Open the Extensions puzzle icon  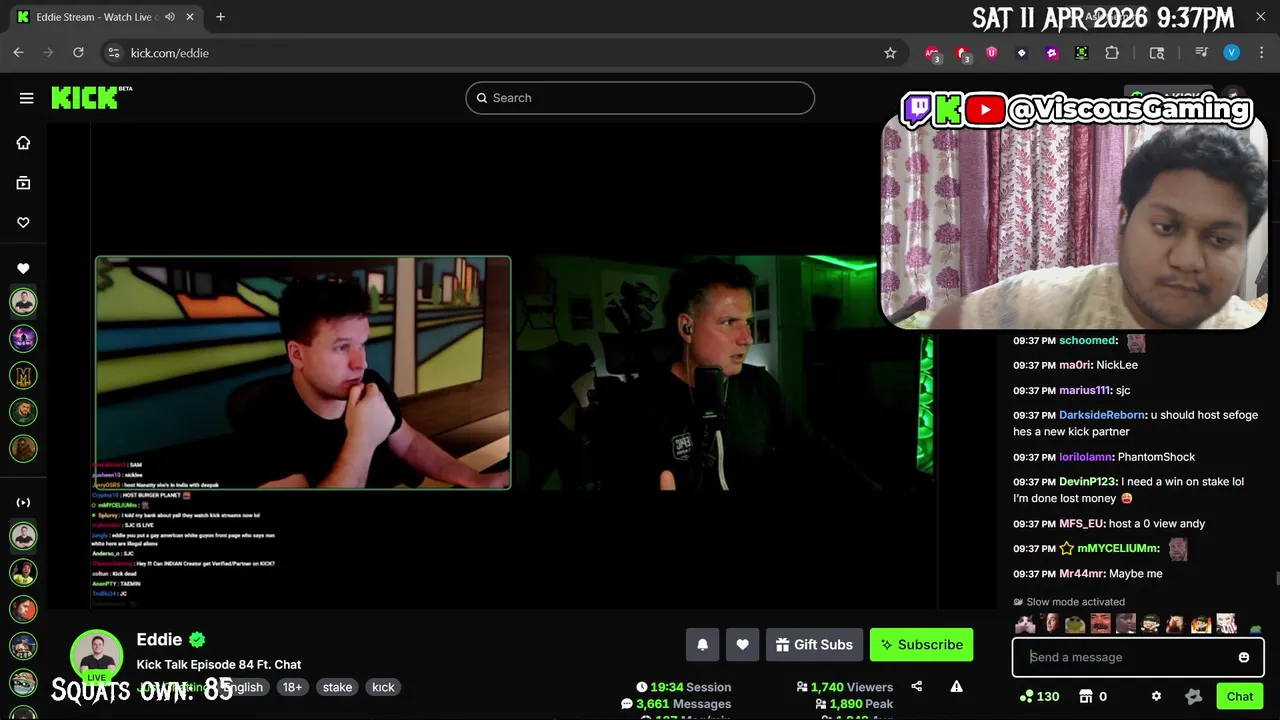coord(1112,53)
